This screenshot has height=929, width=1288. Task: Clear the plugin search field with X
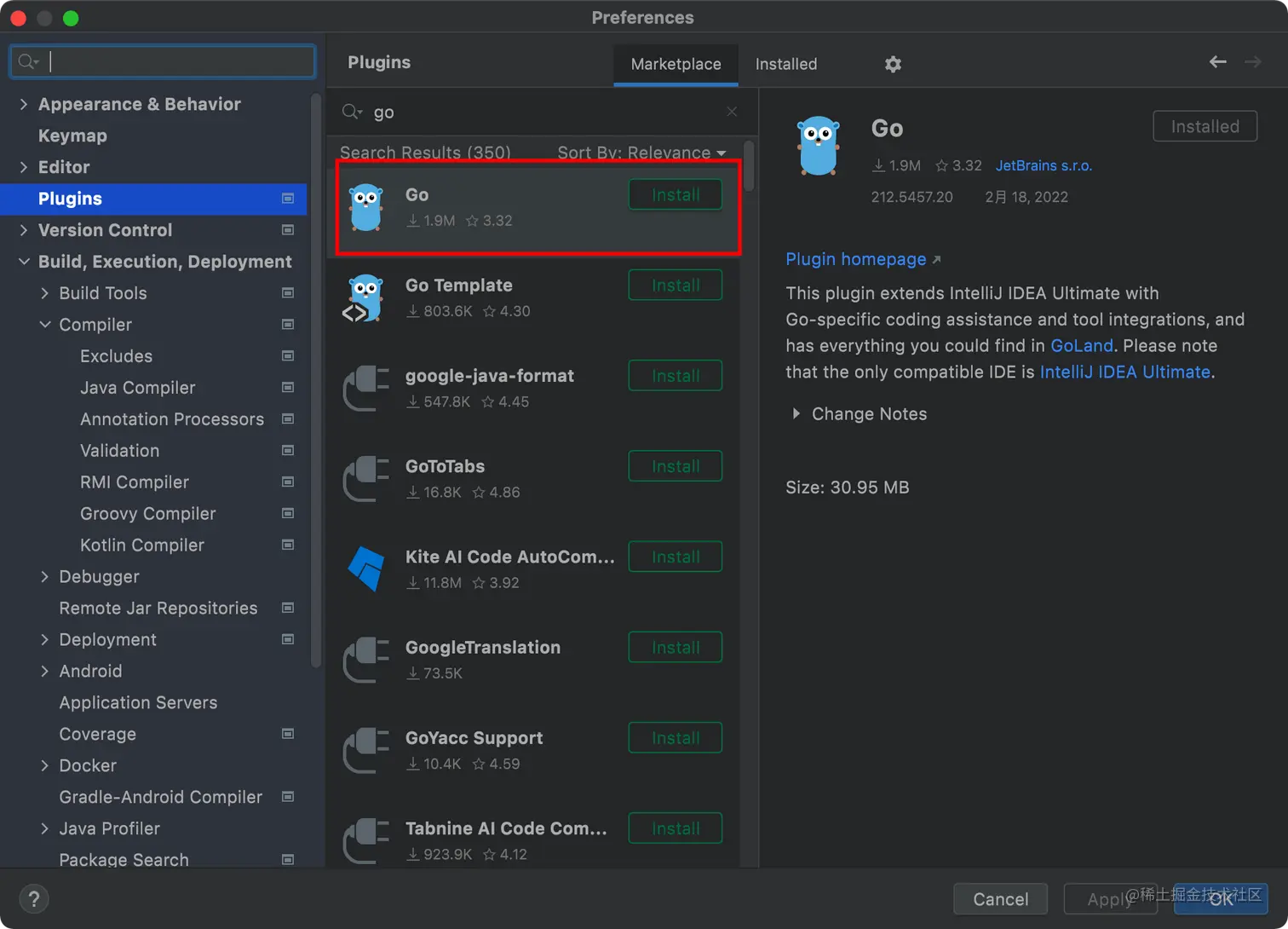pos(732,112)
